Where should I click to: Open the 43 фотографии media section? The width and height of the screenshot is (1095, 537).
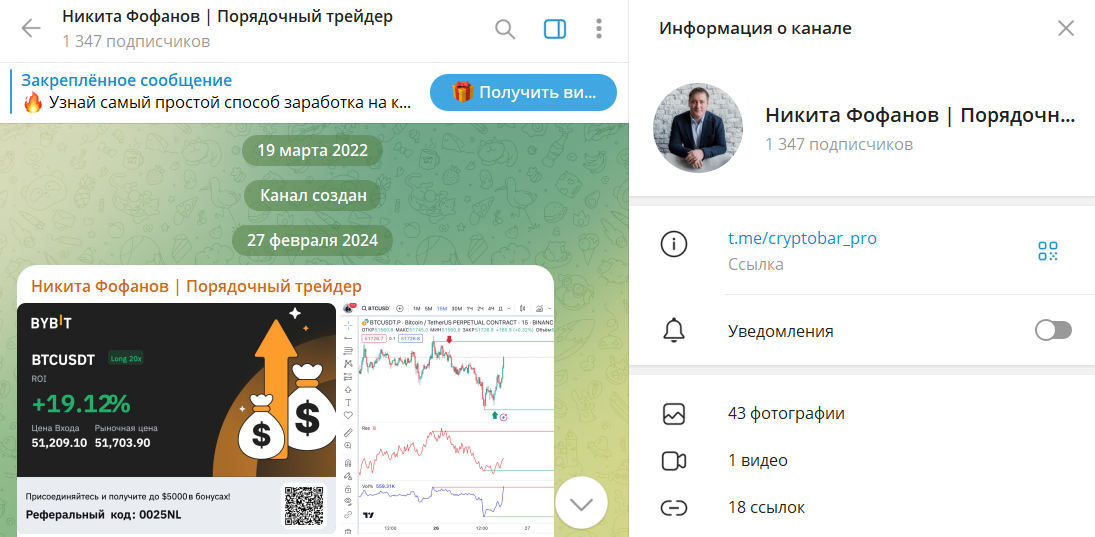pos(862,413)
